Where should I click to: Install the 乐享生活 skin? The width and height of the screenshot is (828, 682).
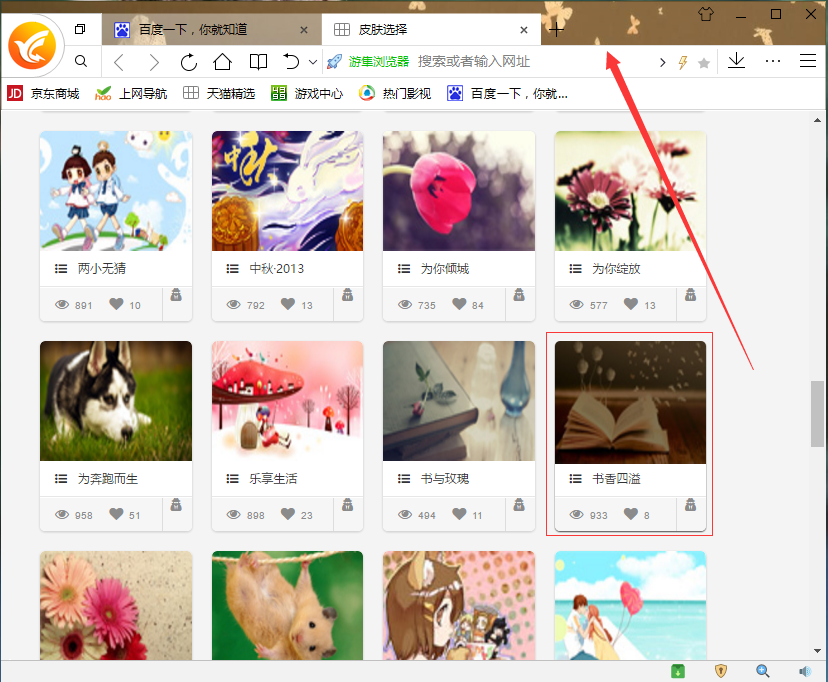pyautogui.click(x=347, y=505)
